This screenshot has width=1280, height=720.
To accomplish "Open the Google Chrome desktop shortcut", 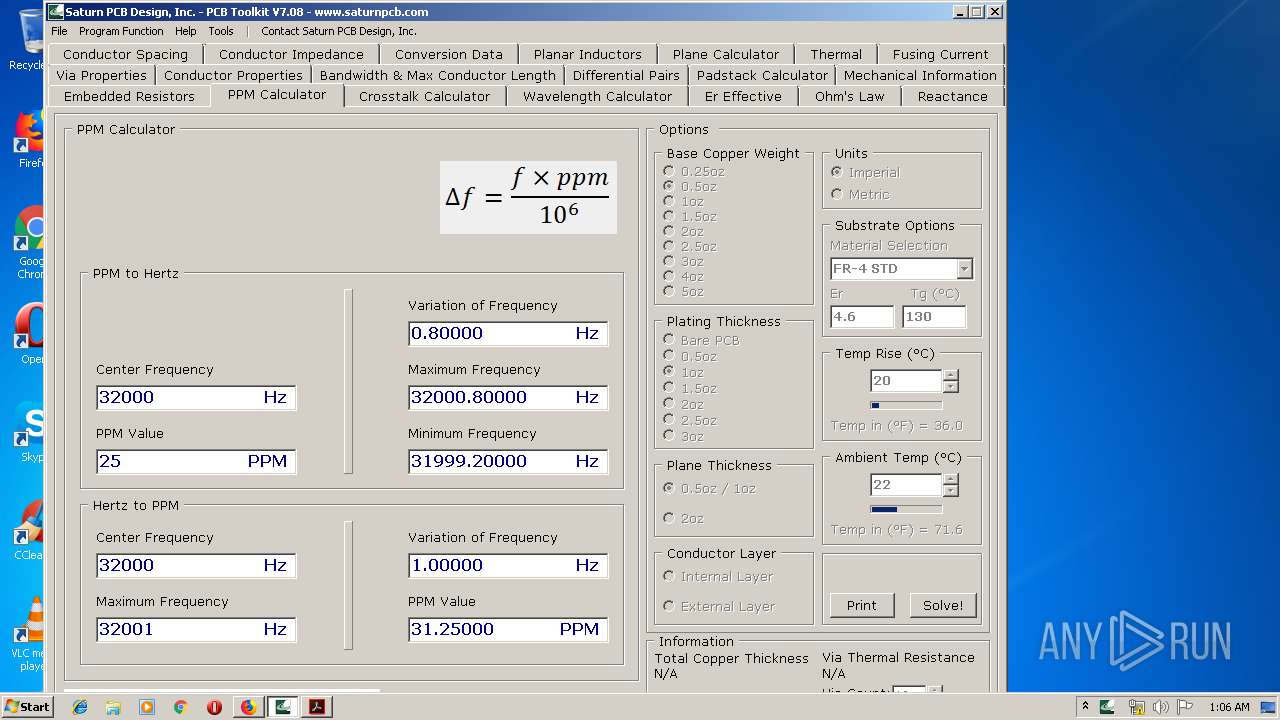I will coord(28,243).
